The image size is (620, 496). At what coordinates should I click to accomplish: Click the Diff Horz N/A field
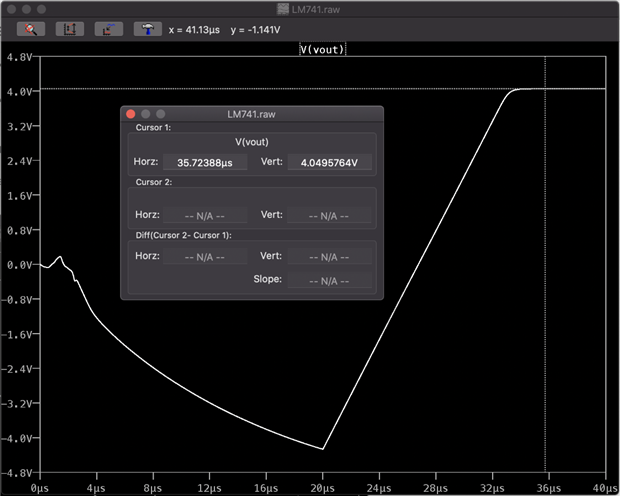click(x=204, y=257)
